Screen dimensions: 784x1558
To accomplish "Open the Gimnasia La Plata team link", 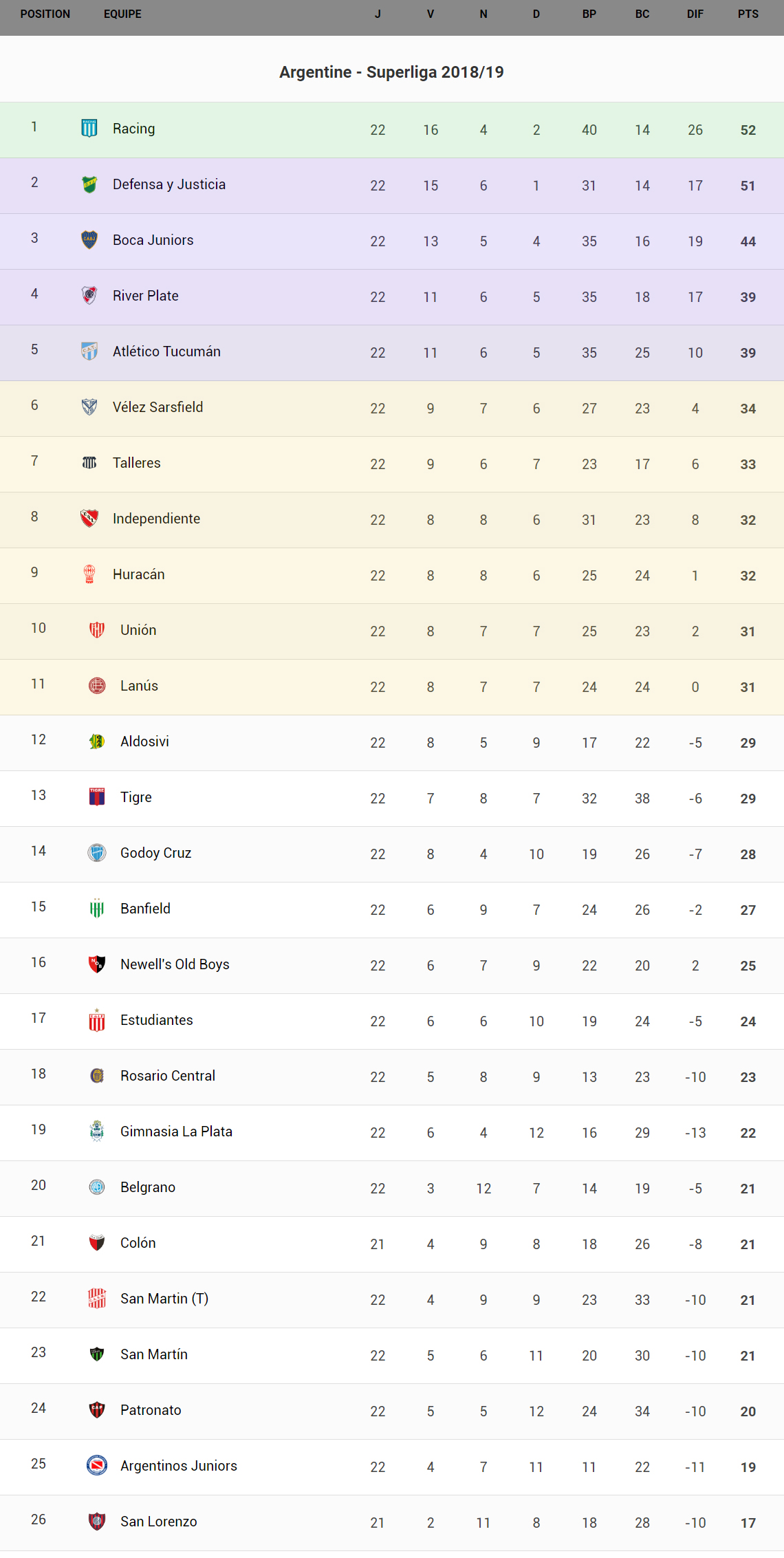I will click(176, 1132).
